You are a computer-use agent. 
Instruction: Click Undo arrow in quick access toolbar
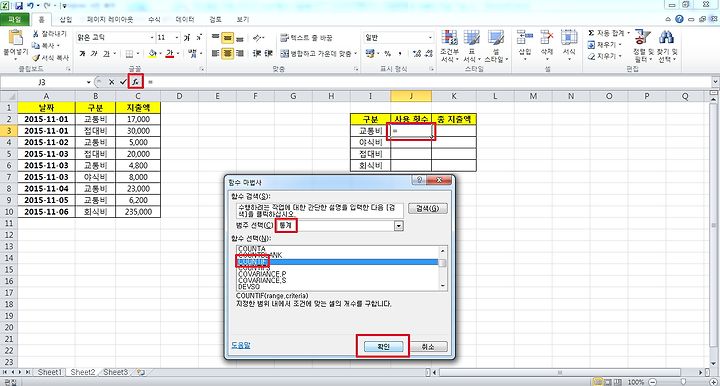pos(31,6)
